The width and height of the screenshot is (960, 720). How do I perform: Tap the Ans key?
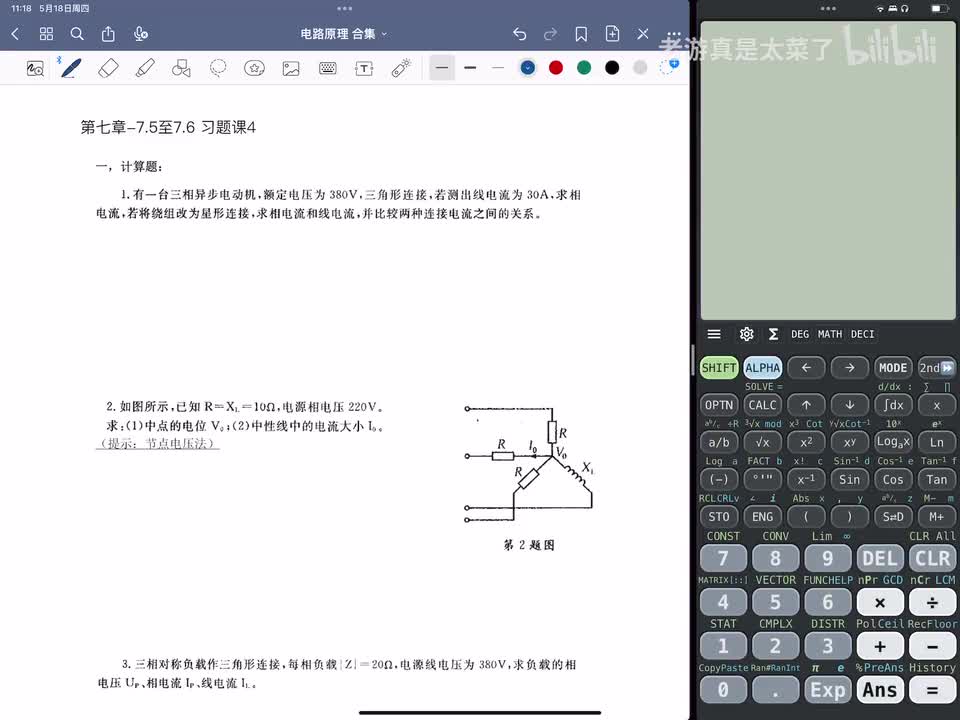pos(880,690)
